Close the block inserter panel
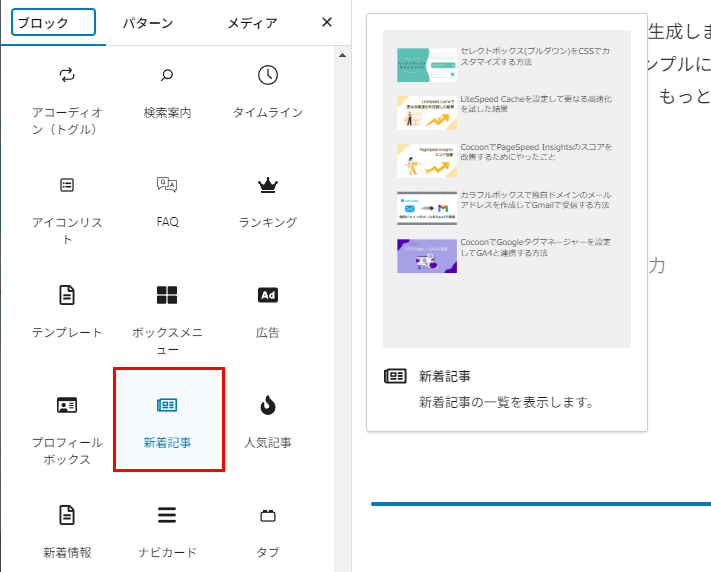 click(326, 23)
